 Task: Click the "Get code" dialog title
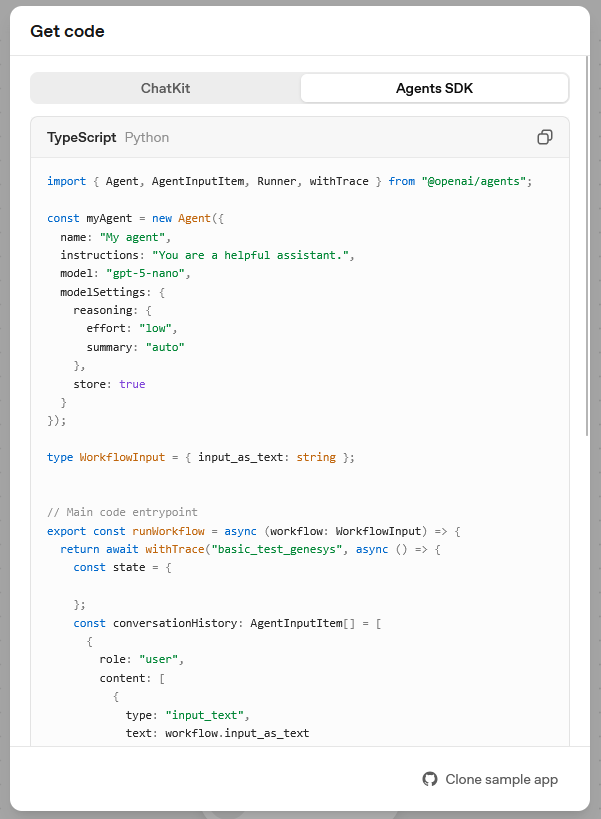(67, 31)
